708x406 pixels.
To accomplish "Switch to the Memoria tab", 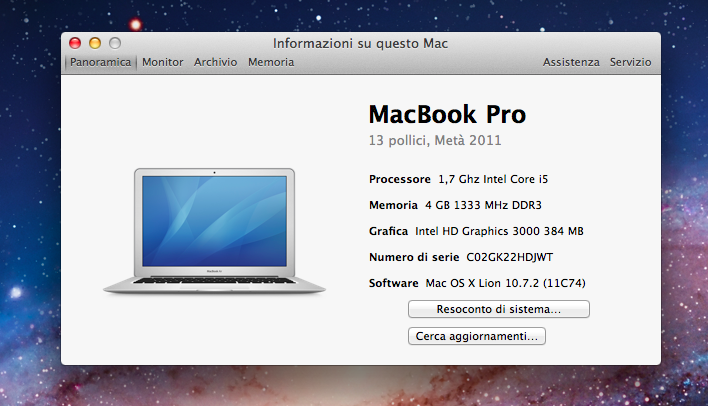I will pos(271,62).
